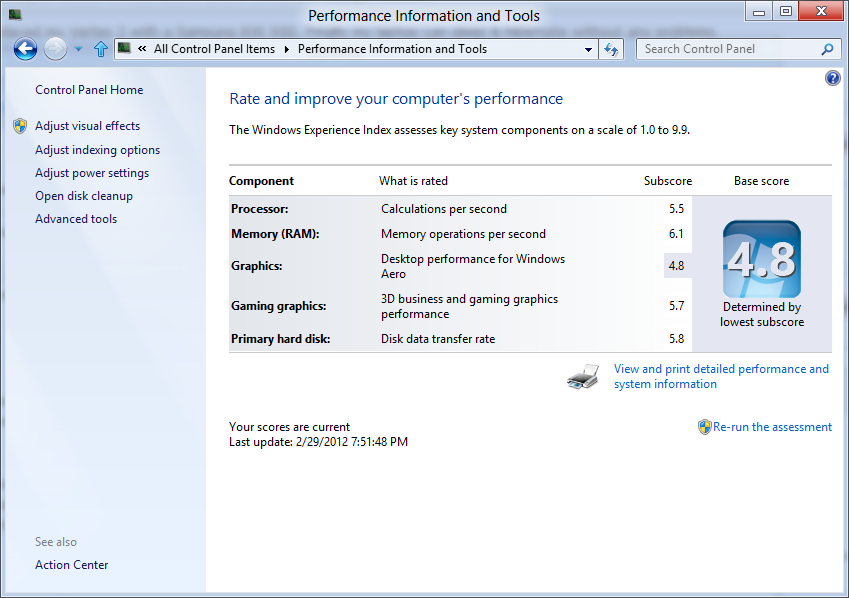Click Desktop performance for Windows Aero description
The width and height of the screenshot is (849, 598).
(x=473, y=266)
